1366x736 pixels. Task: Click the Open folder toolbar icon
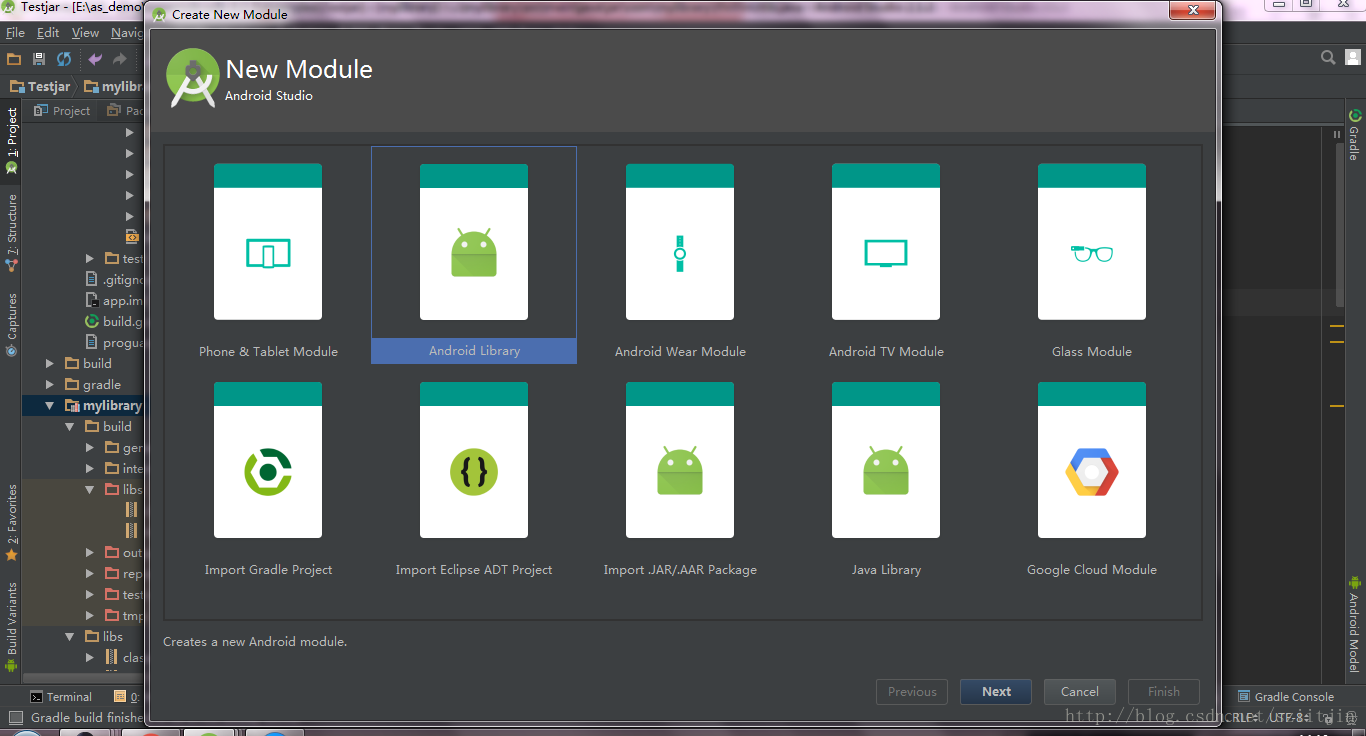[14, 59]
